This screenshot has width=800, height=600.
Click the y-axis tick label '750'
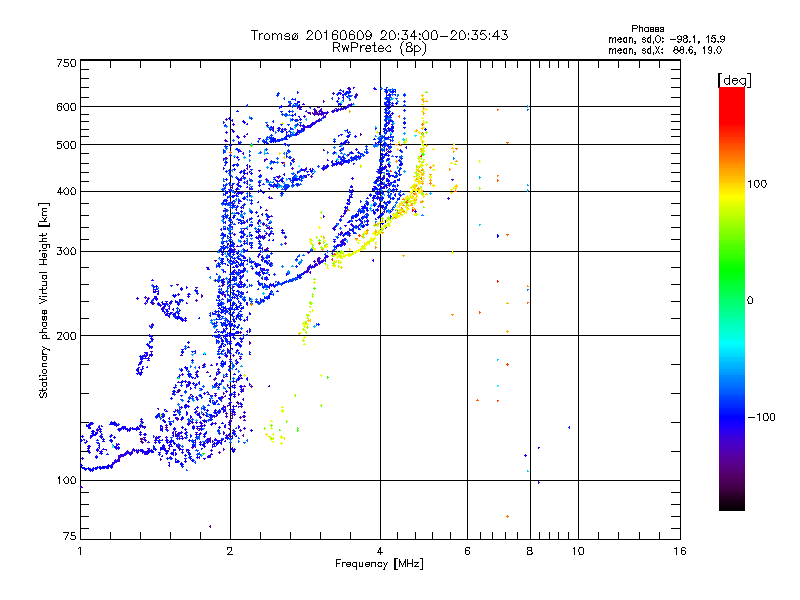tap(66, 63)
